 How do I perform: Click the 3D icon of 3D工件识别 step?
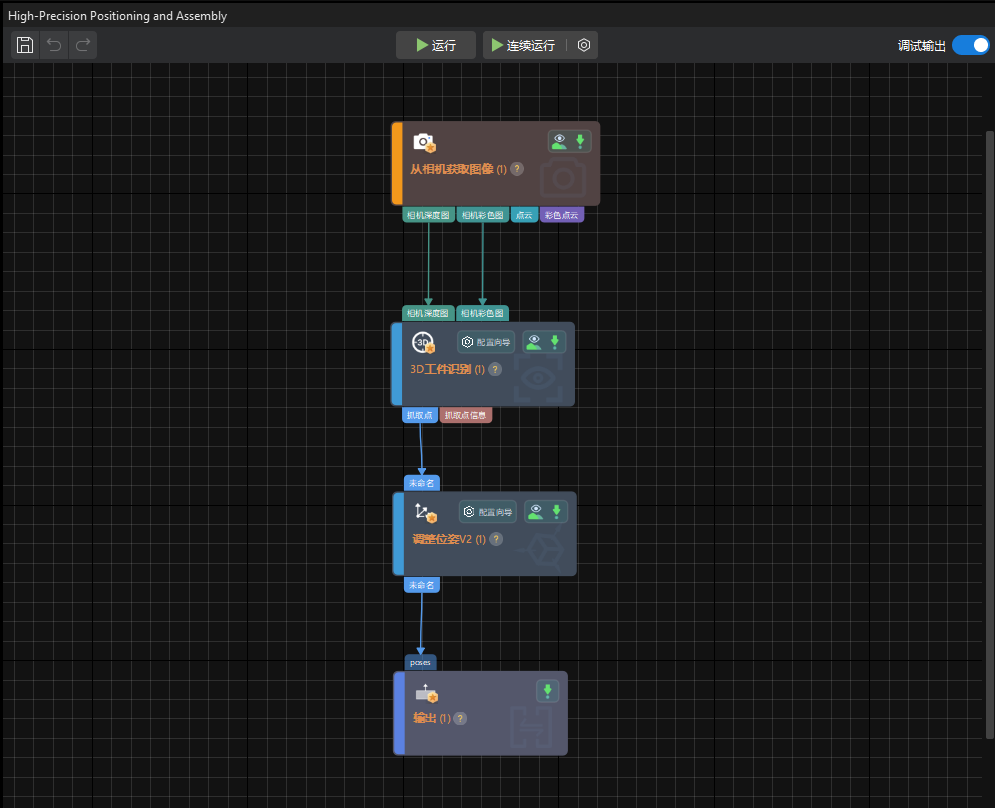click(x=423, y=343)
